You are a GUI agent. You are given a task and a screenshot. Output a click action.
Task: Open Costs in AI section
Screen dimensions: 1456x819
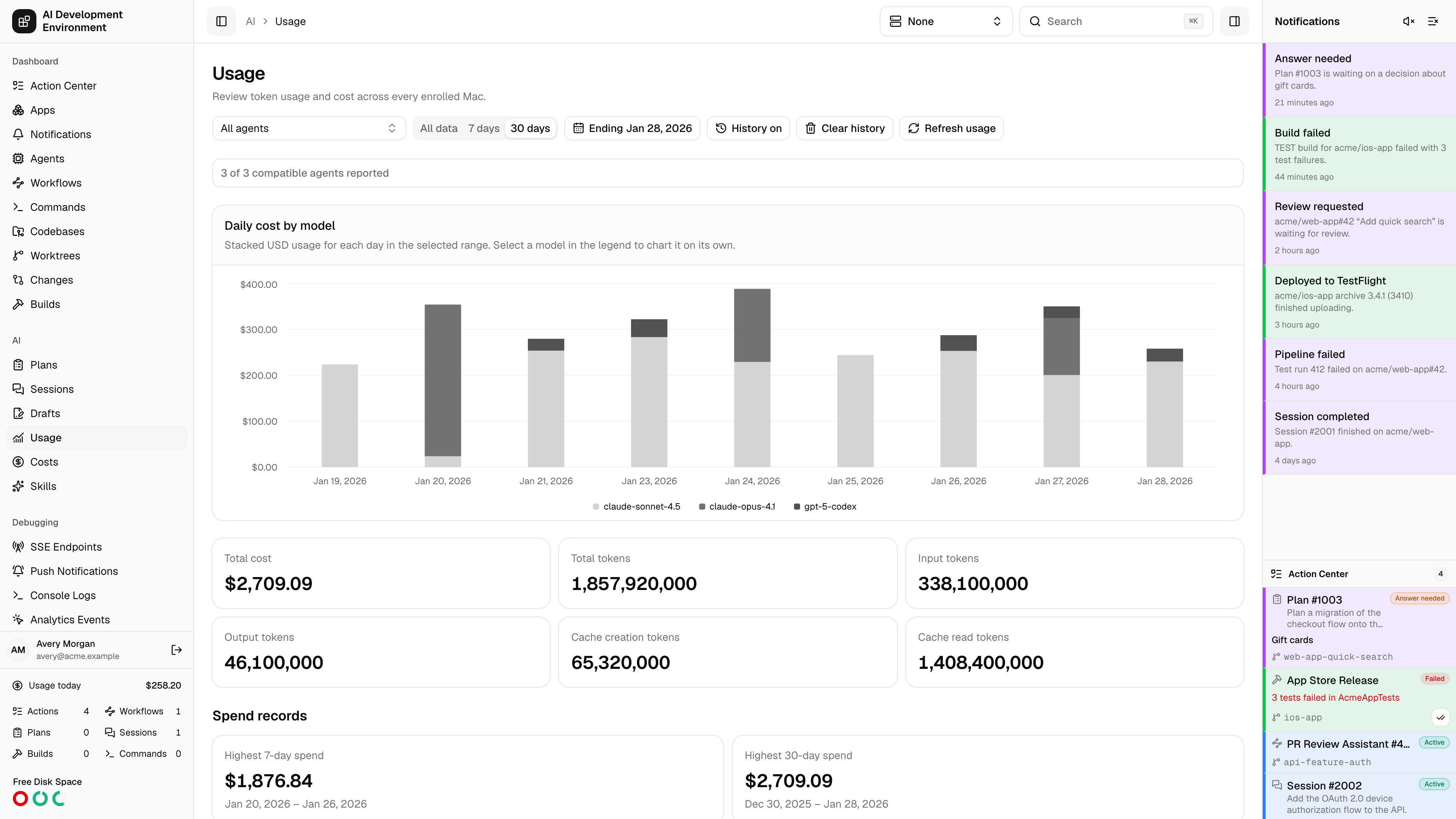(97, 462)
